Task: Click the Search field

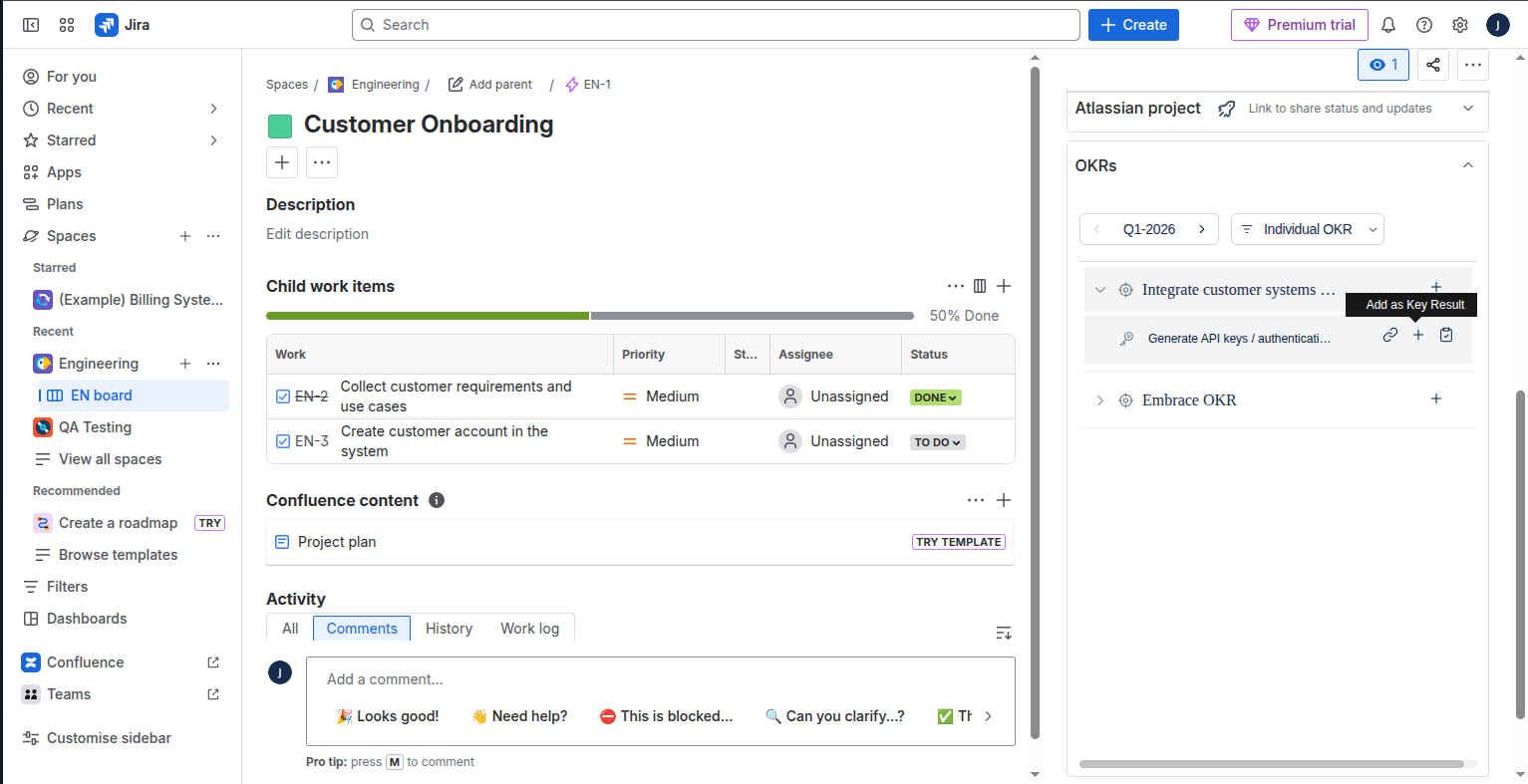Action: pos(716,25)
